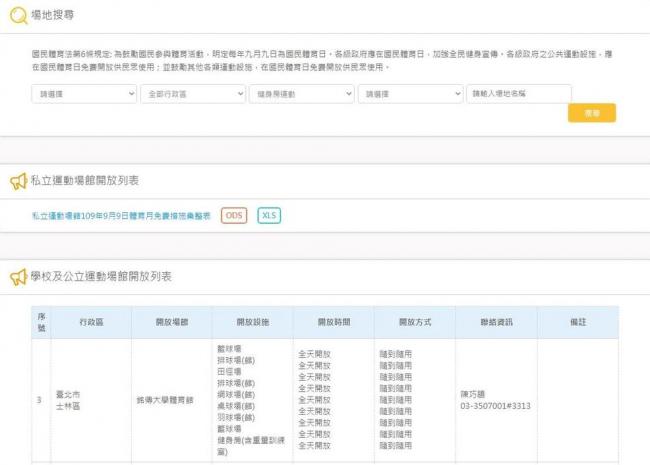
Task: Click the yellow search button
Action: coord(592,113)
